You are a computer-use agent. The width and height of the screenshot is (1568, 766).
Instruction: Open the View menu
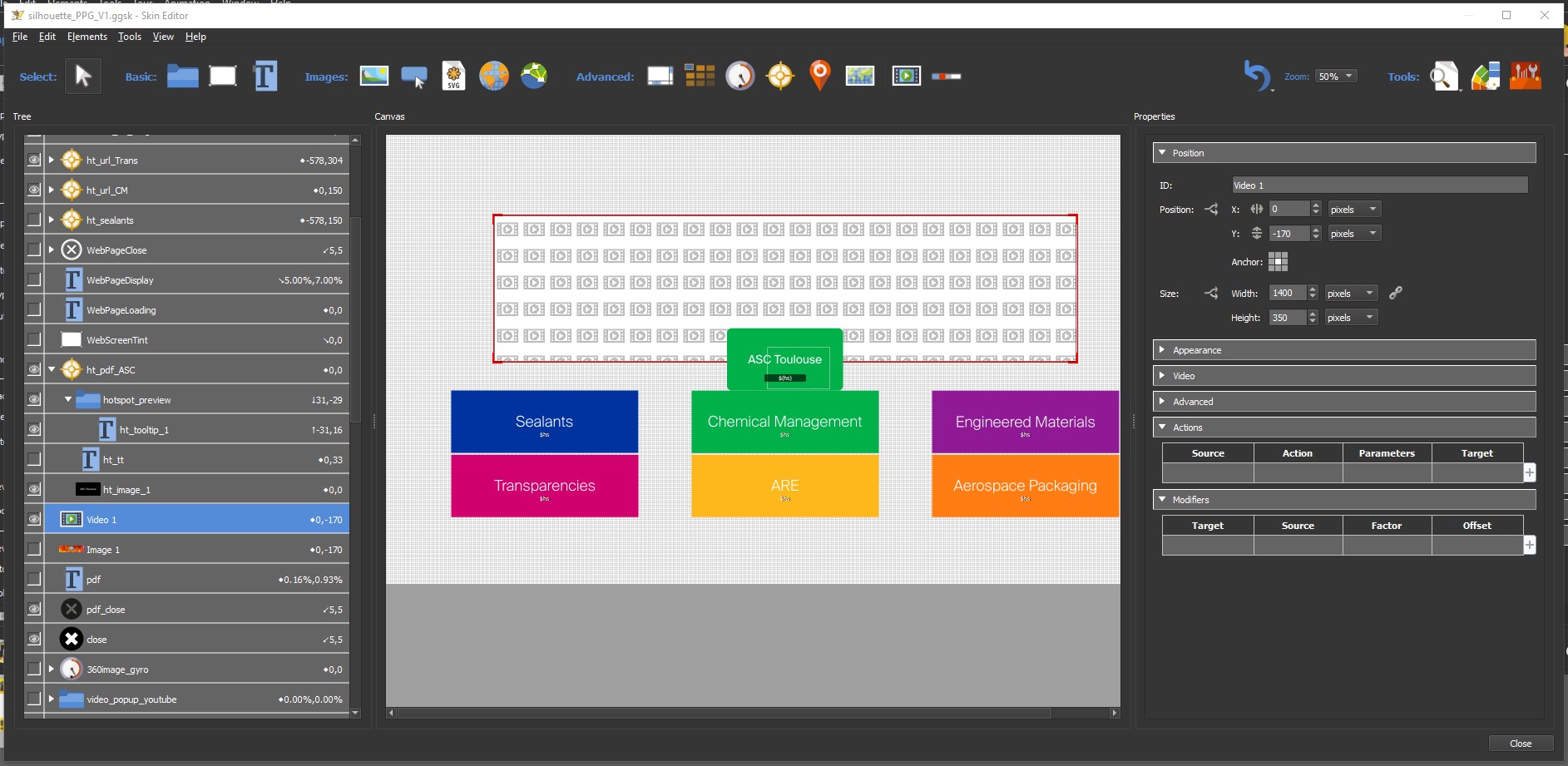click(x=163, y=37)
